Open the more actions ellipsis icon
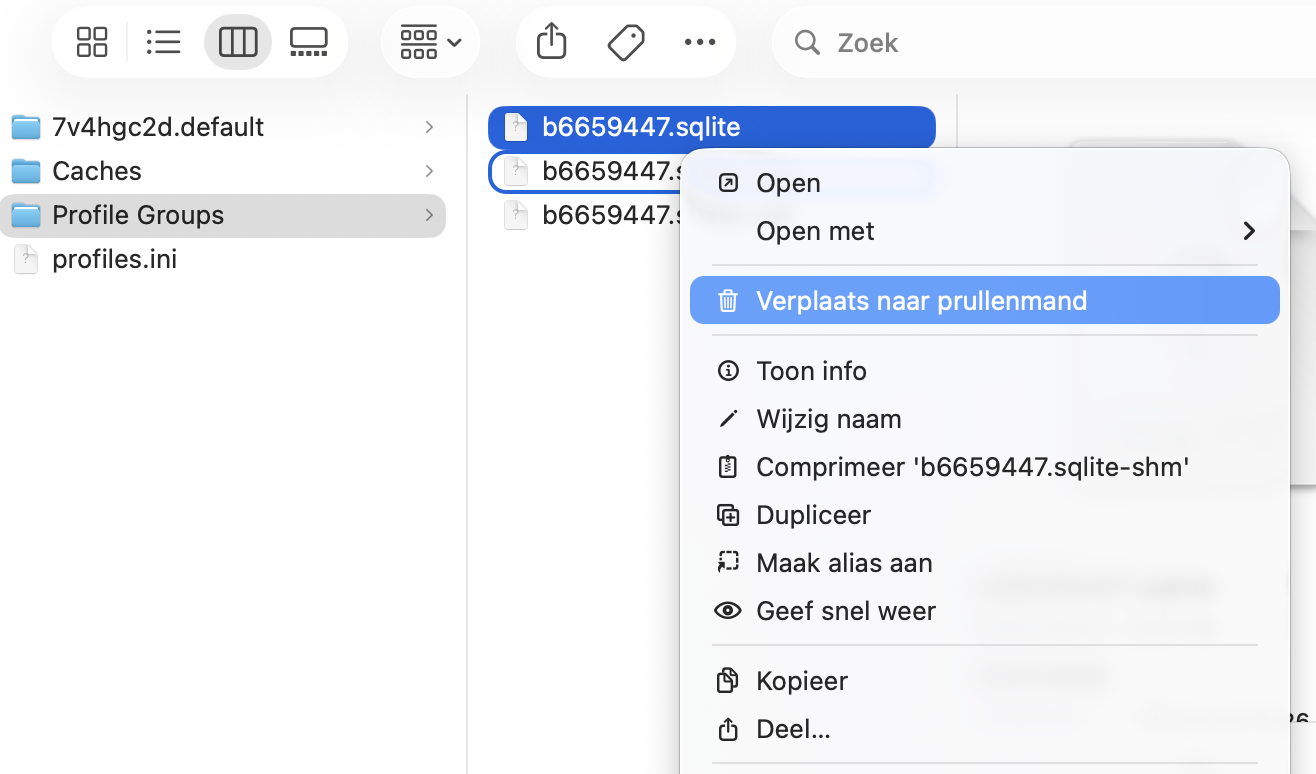This screenshot has width=1316, height=774. point(700,42)
